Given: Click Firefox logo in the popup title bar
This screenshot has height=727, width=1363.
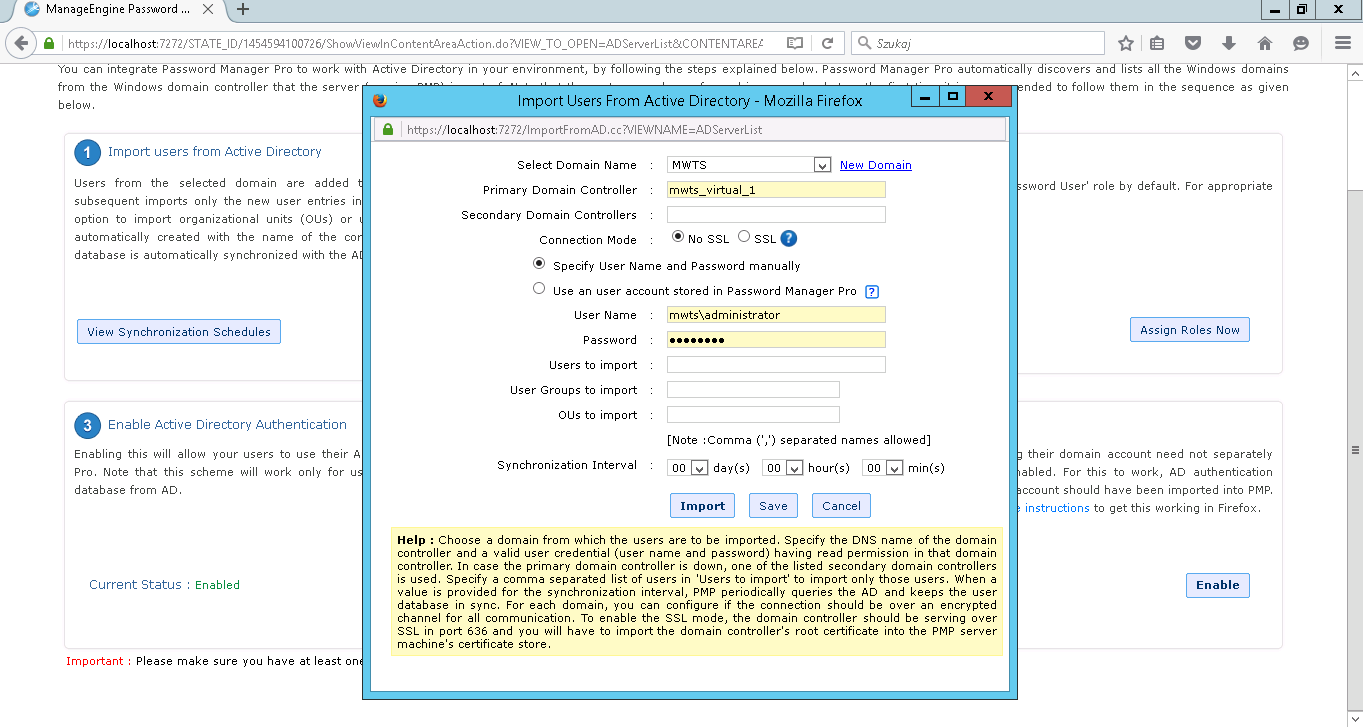Looking at the screenshot, I should (379, 100).
